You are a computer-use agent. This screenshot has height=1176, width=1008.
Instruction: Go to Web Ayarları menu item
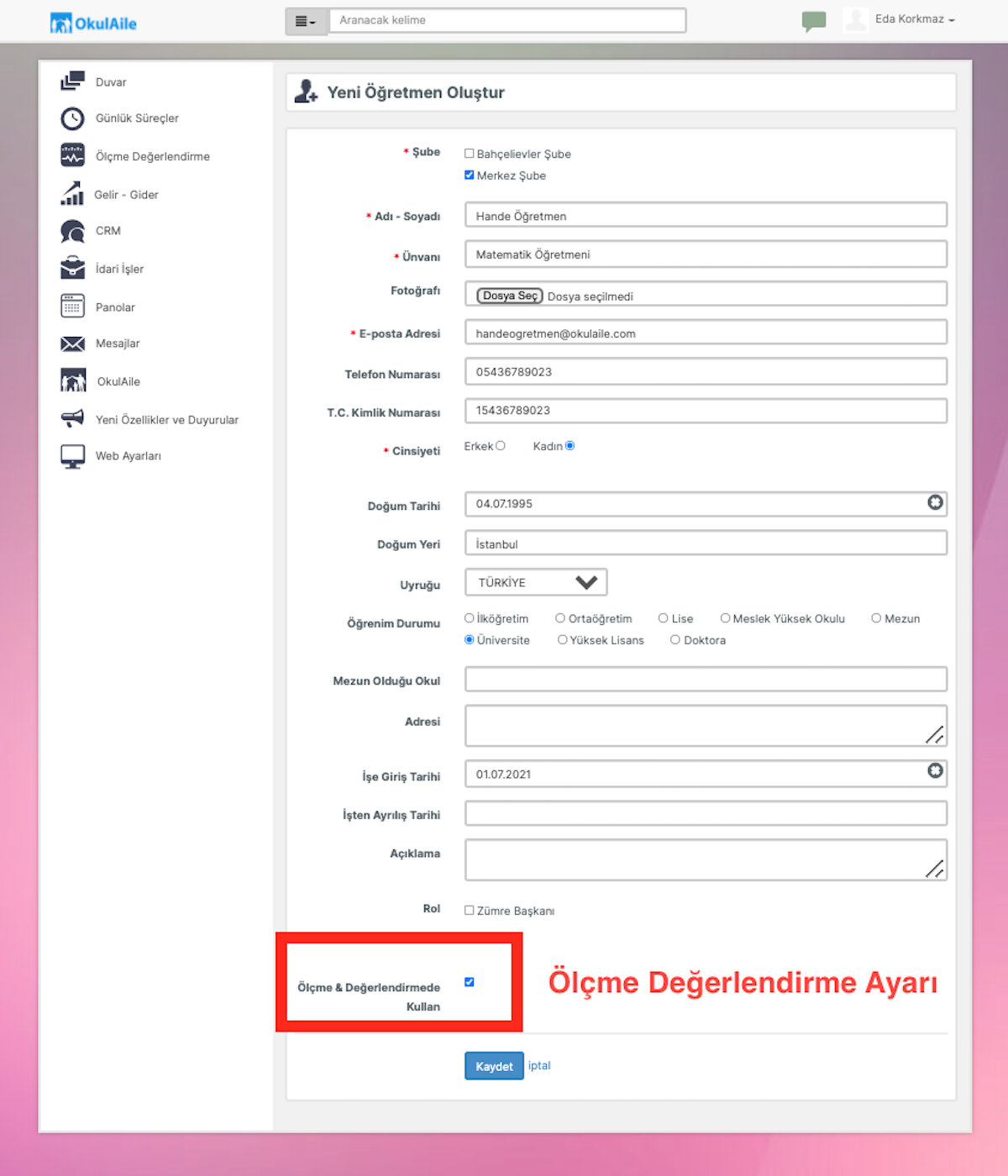pos(129,456)
